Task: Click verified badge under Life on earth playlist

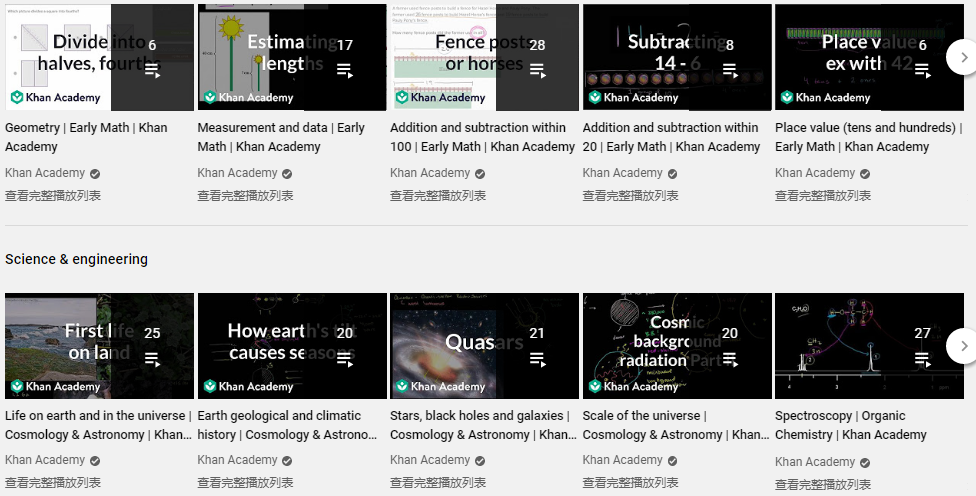Action: 95,461
